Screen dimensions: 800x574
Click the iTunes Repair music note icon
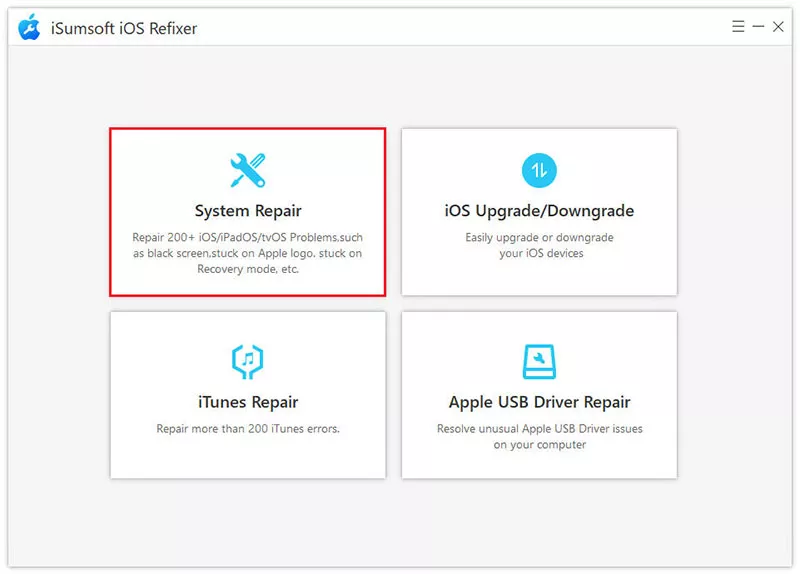click(247, 361)
